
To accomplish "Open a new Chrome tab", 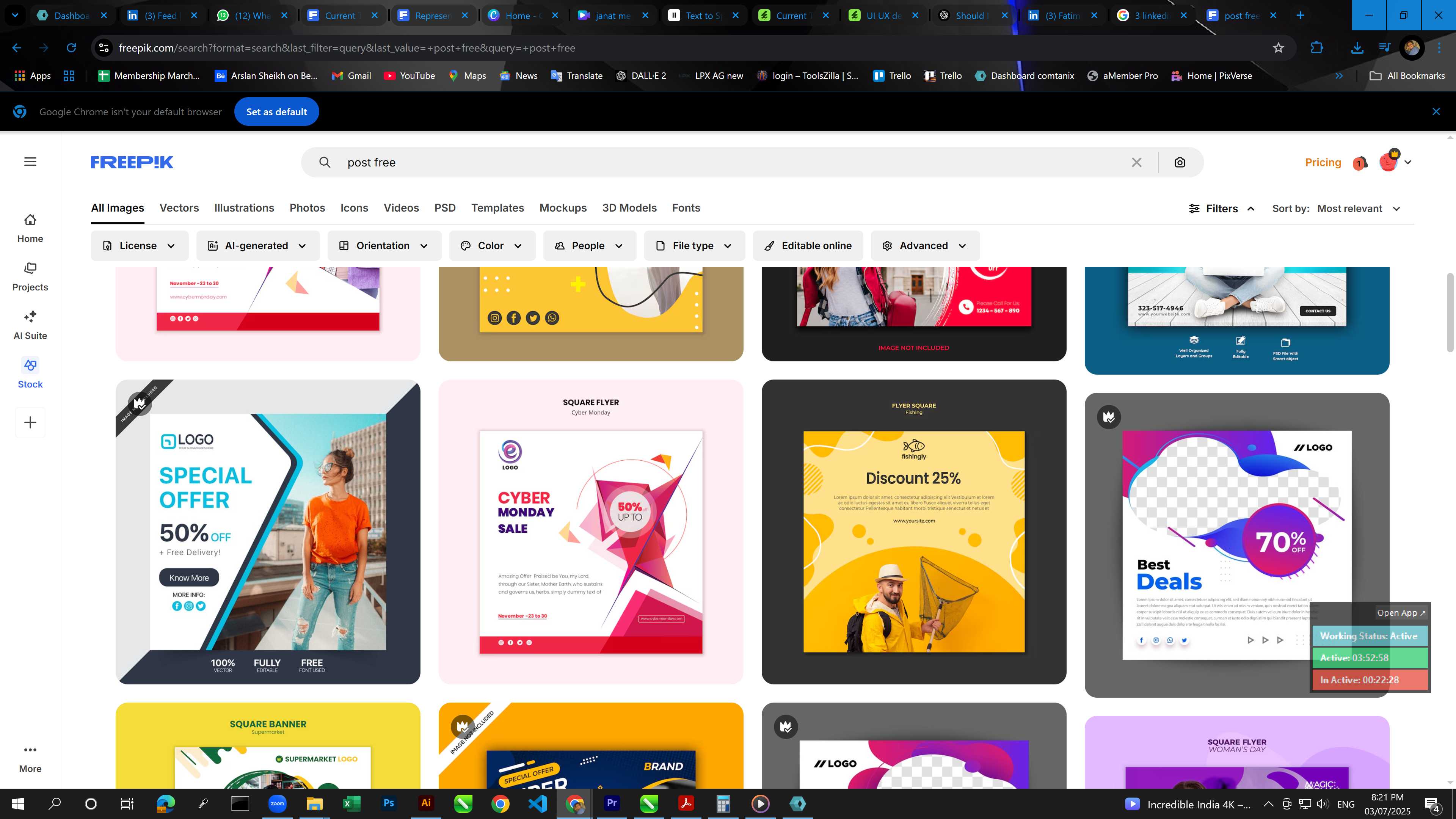I will [1300, 15].
